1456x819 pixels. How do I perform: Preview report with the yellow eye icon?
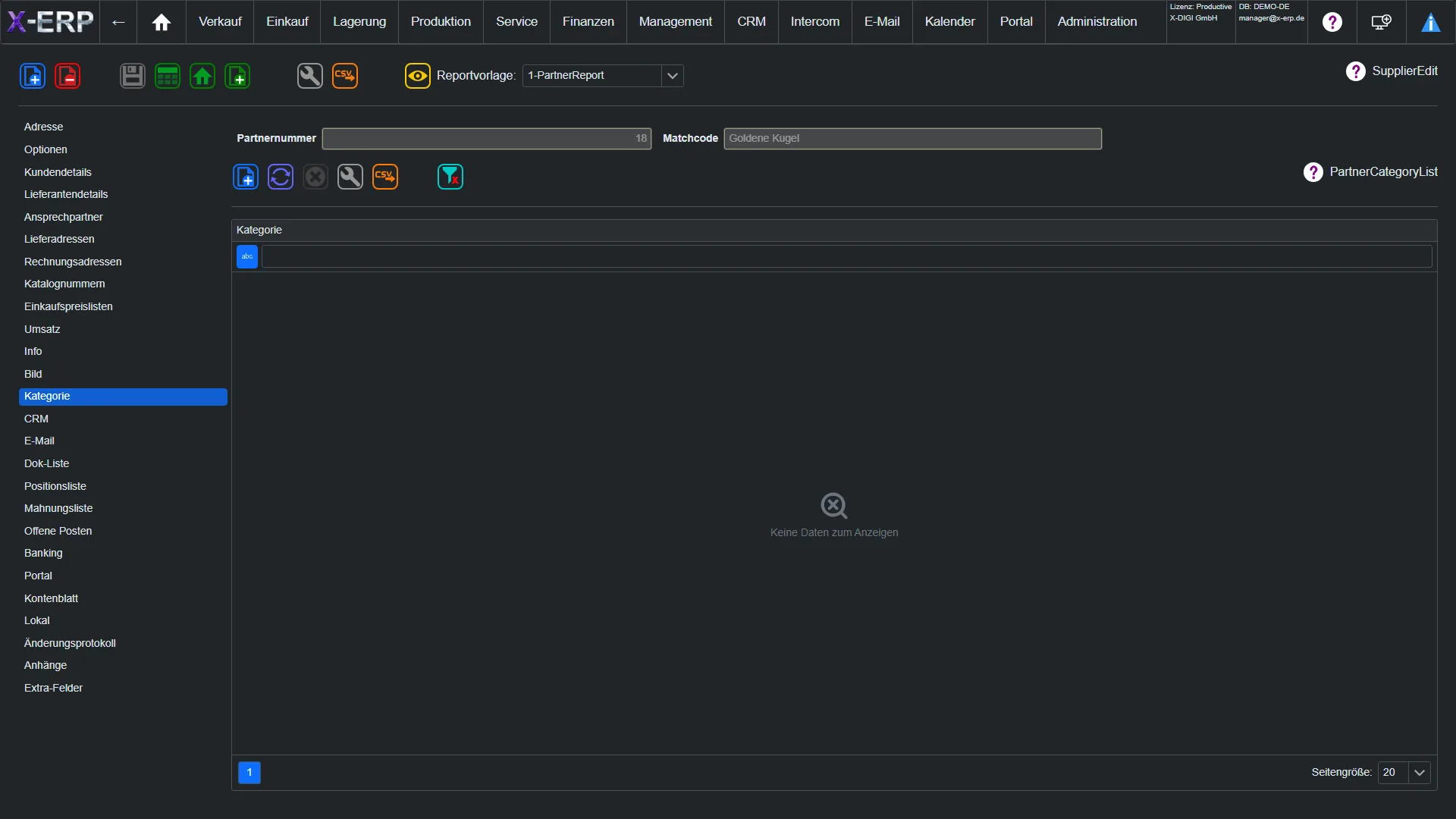[418, 76]
